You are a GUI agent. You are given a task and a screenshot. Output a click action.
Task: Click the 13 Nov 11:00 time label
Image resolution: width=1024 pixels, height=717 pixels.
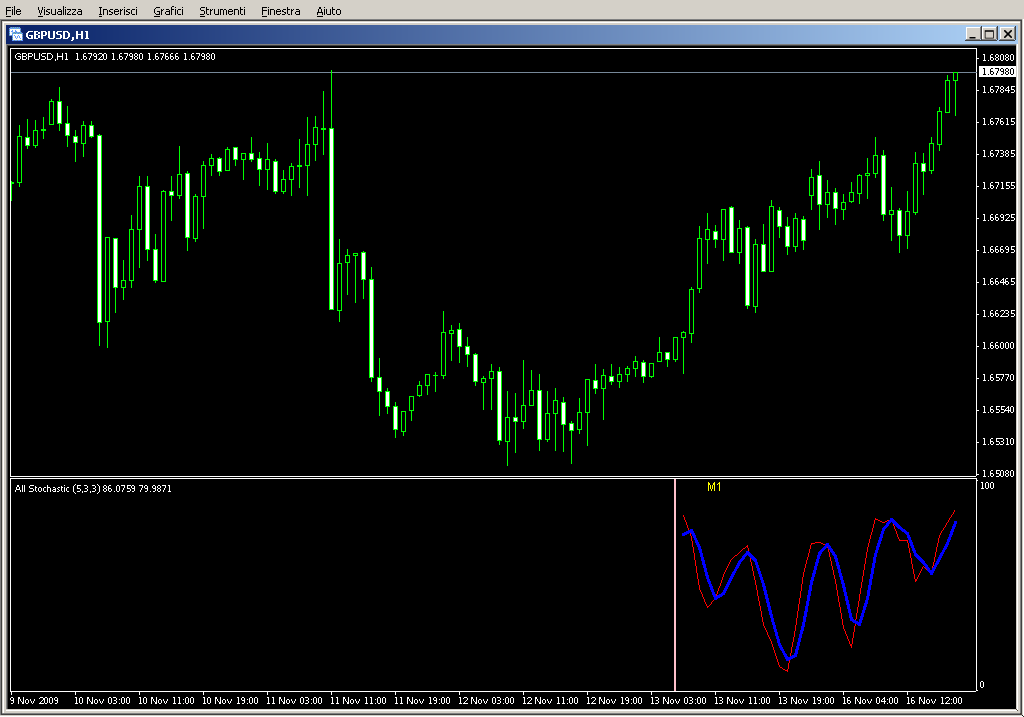(742, 701)
